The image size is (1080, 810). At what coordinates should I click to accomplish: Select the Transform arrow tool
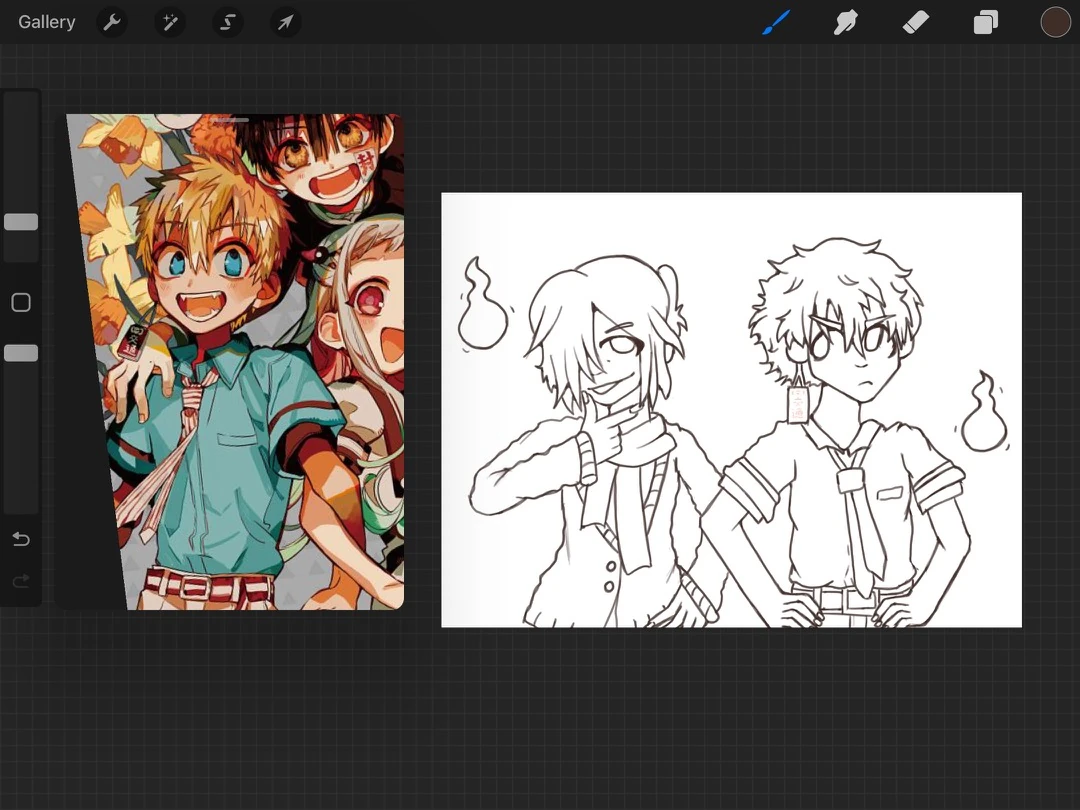[285, 21]
